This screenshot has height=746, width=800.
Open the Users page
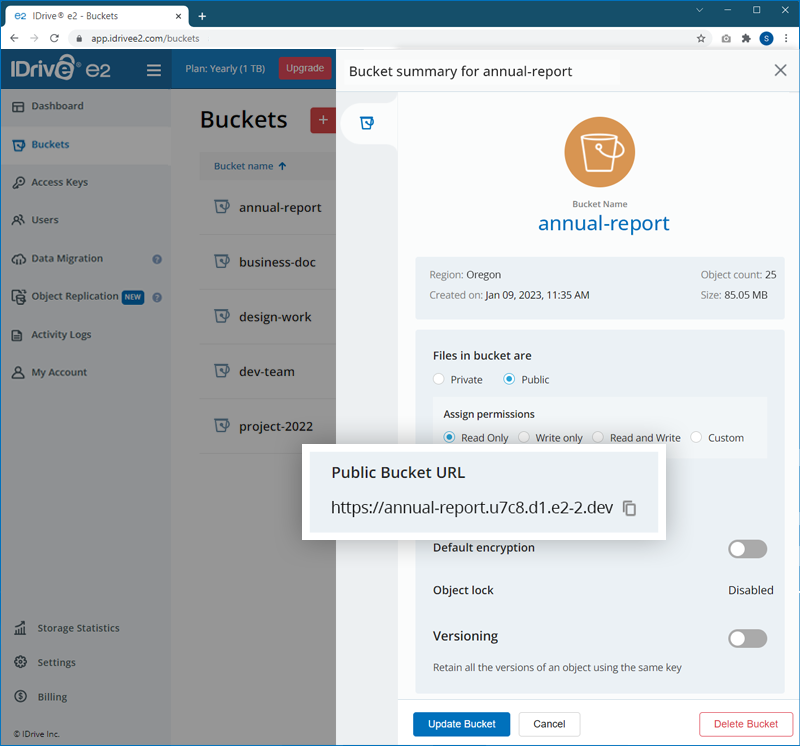click(x=45, y=220)
